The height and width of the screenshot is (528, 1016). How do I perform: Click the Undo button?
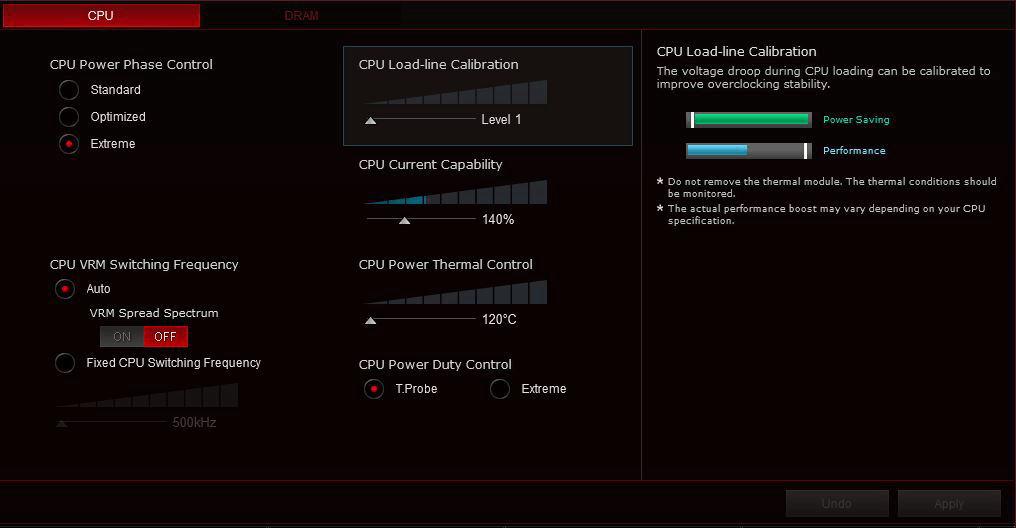click(837, 504)
